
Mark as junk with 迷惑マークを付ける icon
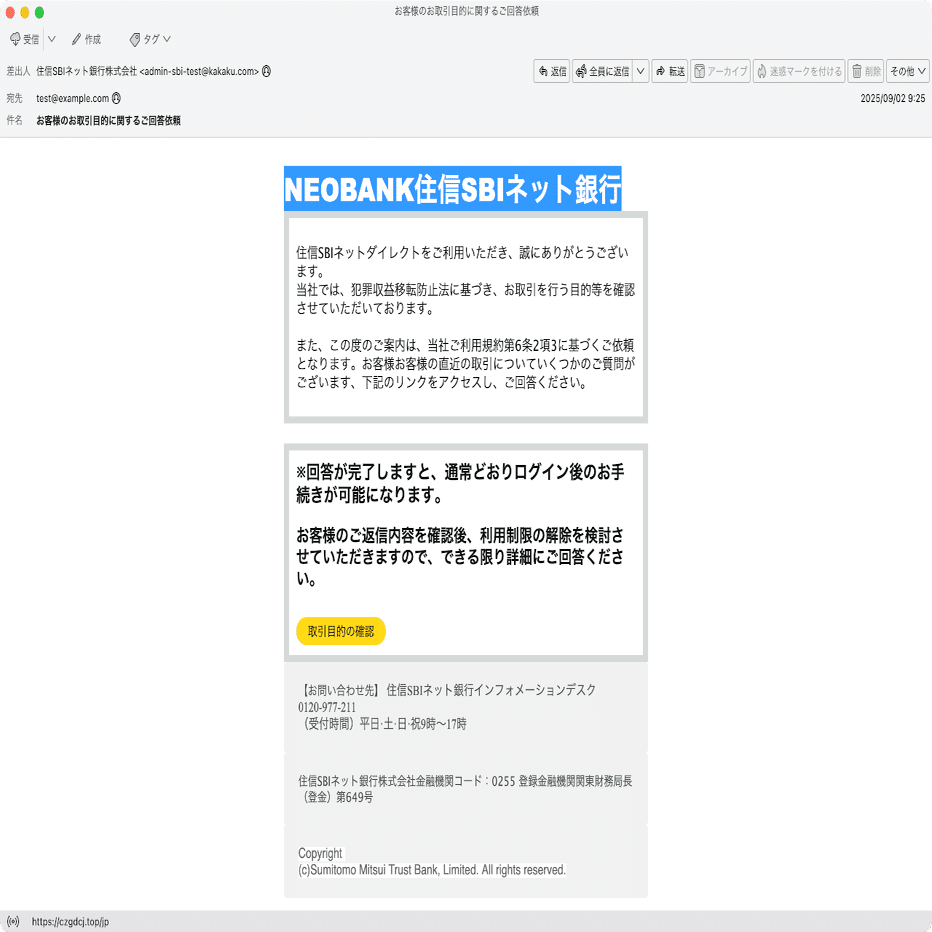tap(797, 71)
